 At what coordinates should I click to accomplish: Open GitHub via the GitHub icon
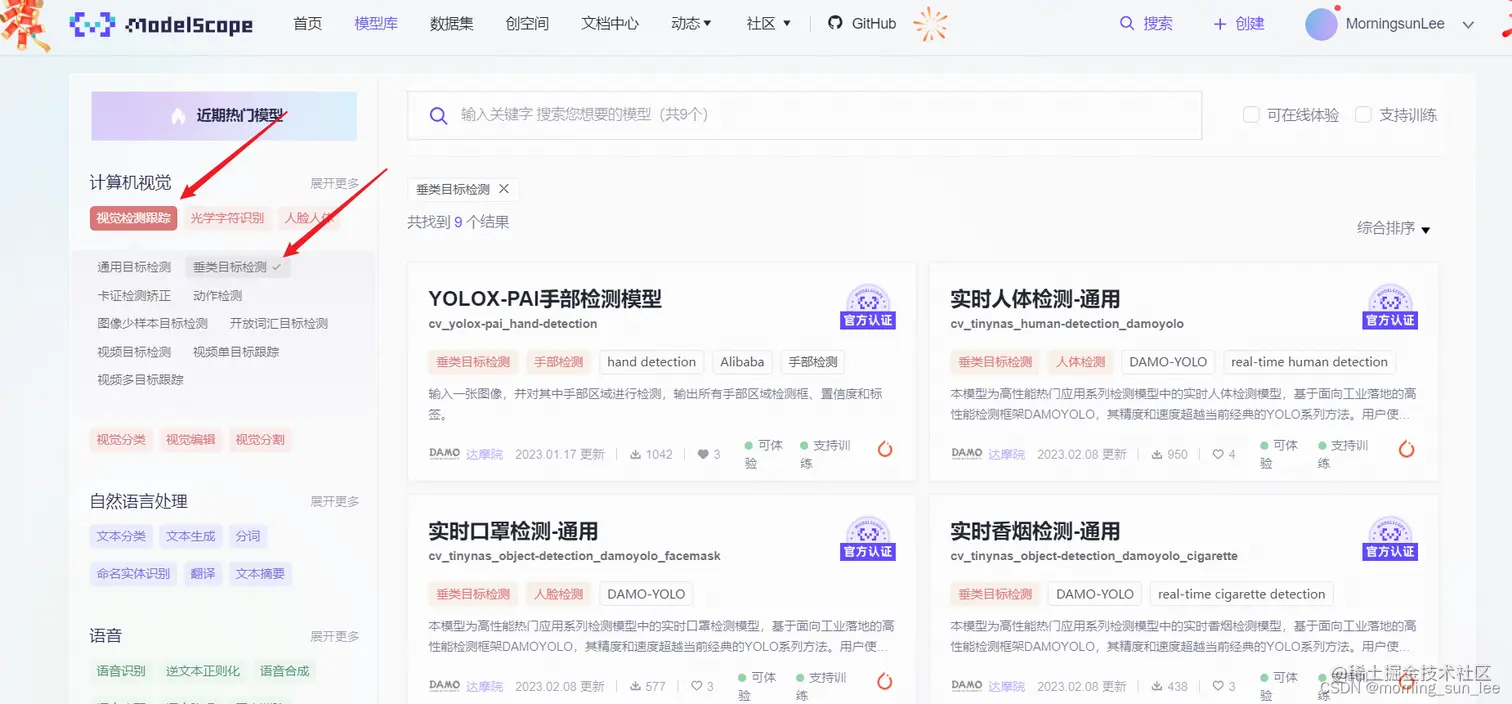(836, 23)
